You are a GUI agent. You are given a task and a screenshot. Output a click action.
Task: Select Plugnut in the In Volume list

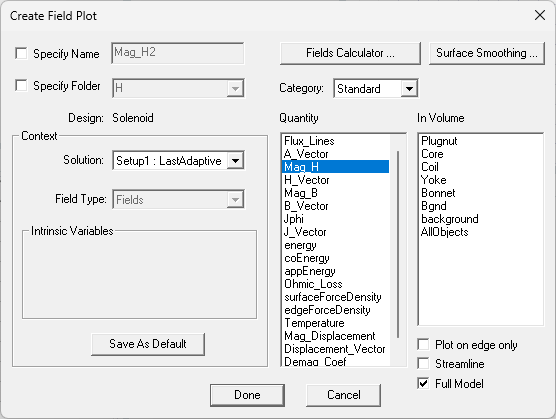click(480, 141)
